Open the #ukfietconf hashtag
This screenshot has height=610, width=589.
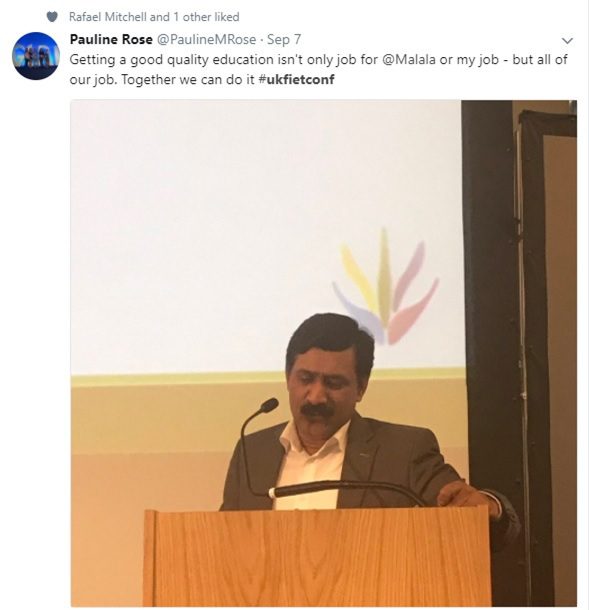click(x=296, y=79)
